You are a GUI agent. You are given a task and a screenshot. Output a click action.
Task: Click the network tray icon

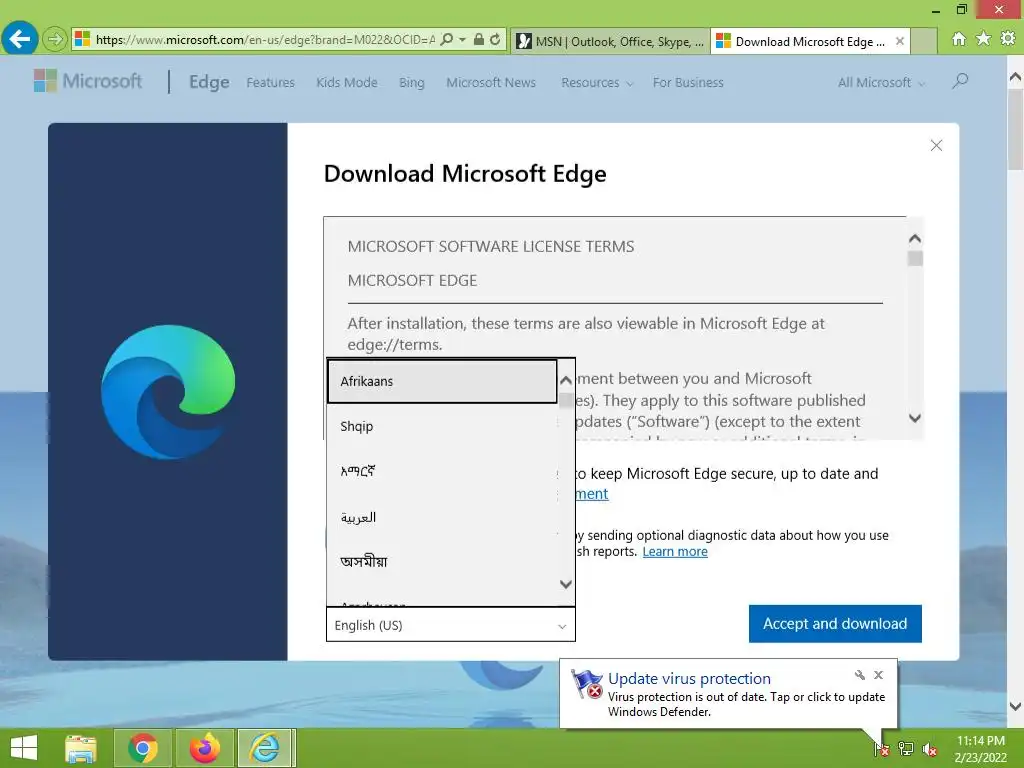click(x=906, y=748)
